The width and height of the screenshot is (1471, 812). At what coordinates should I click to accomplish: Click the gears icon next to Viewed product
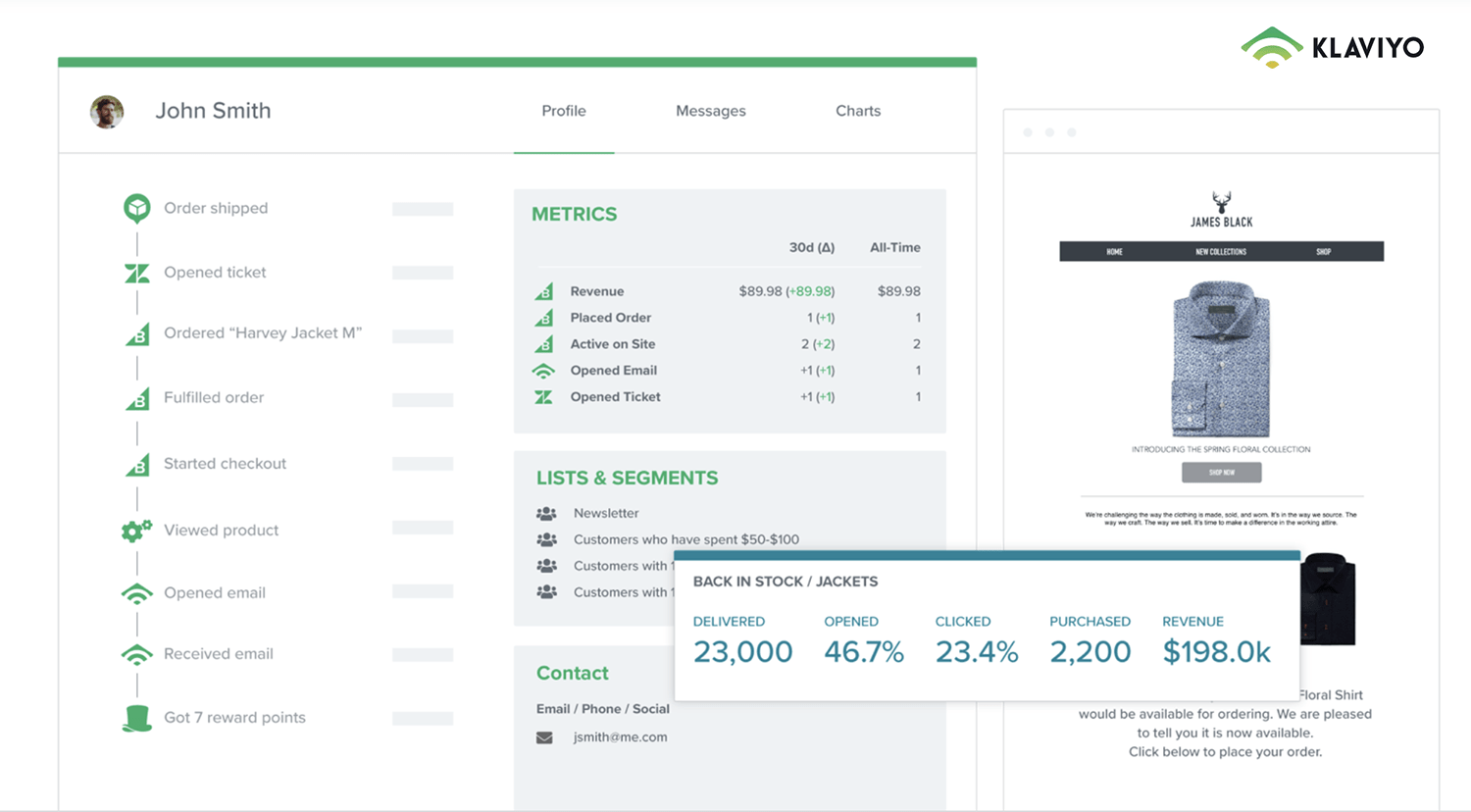coord(136,531)
